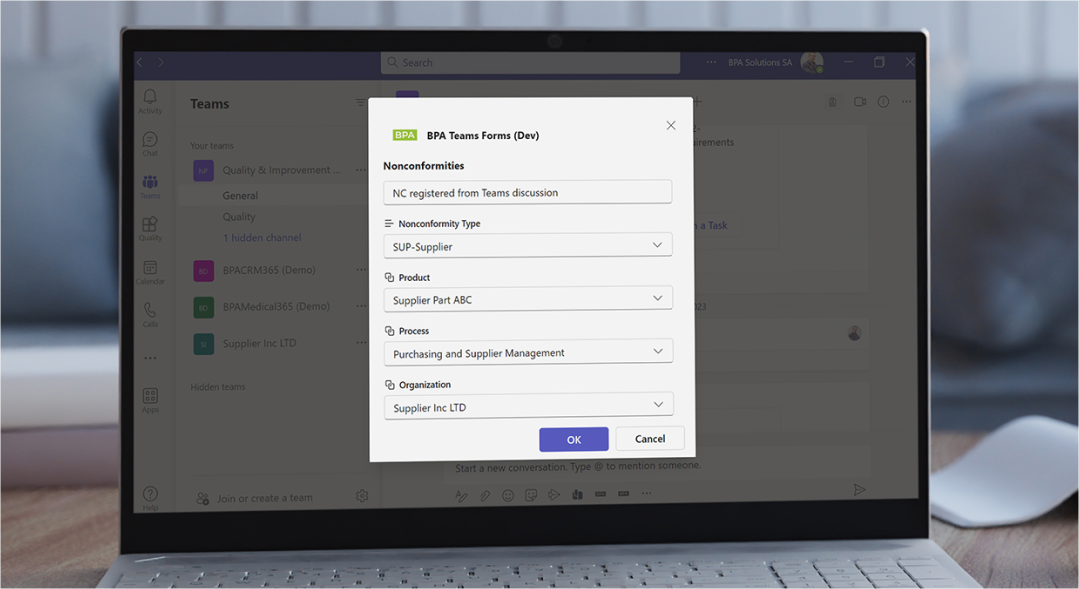
Task: Click the Help question mark icon
Action: (x=150, y=493)
